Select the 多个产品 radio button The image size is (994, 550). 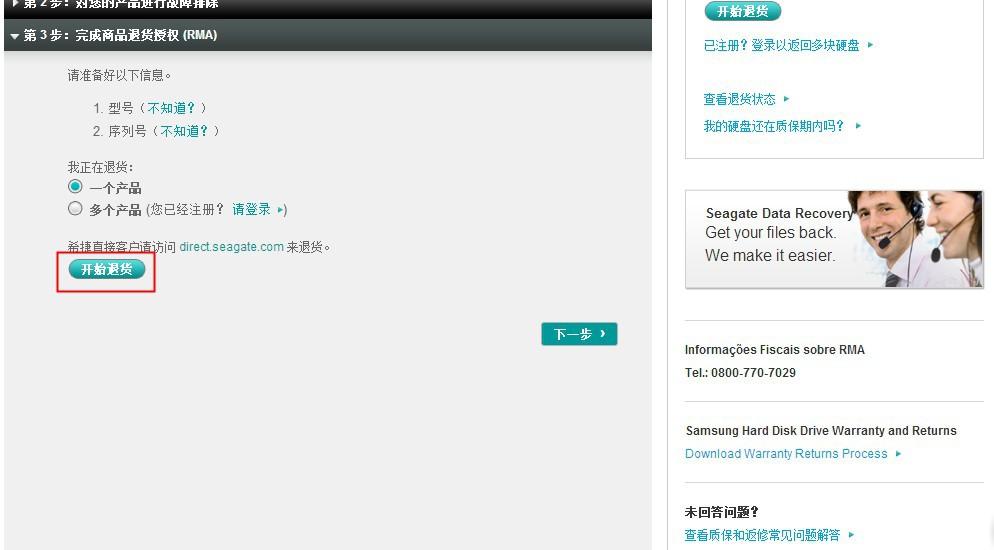[75, 209]
